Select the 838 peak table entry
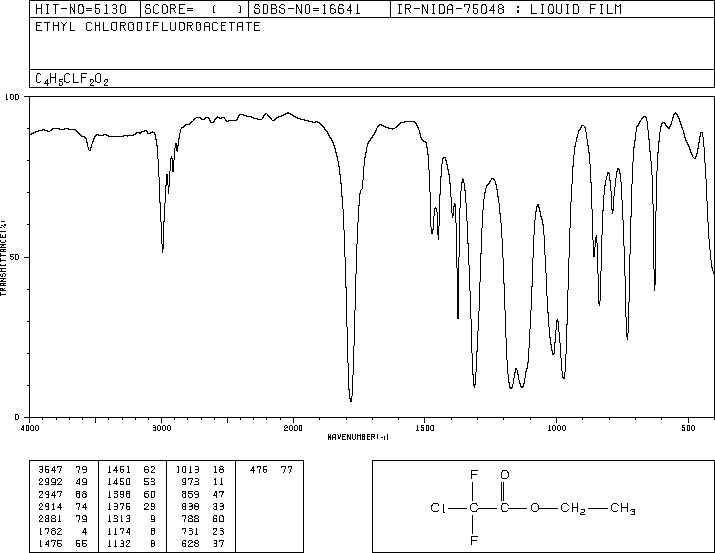 pos(202,506)
